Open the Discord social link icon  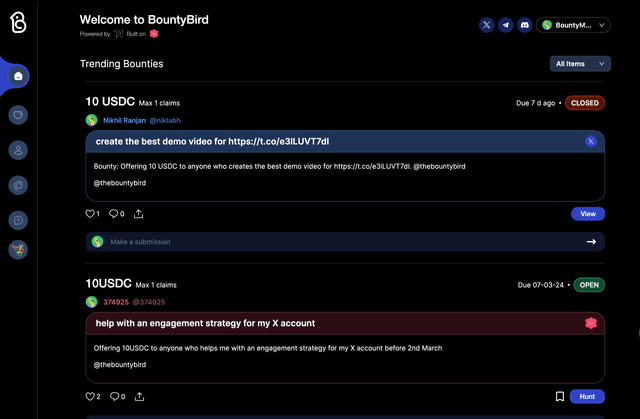[x=525, y=25]
